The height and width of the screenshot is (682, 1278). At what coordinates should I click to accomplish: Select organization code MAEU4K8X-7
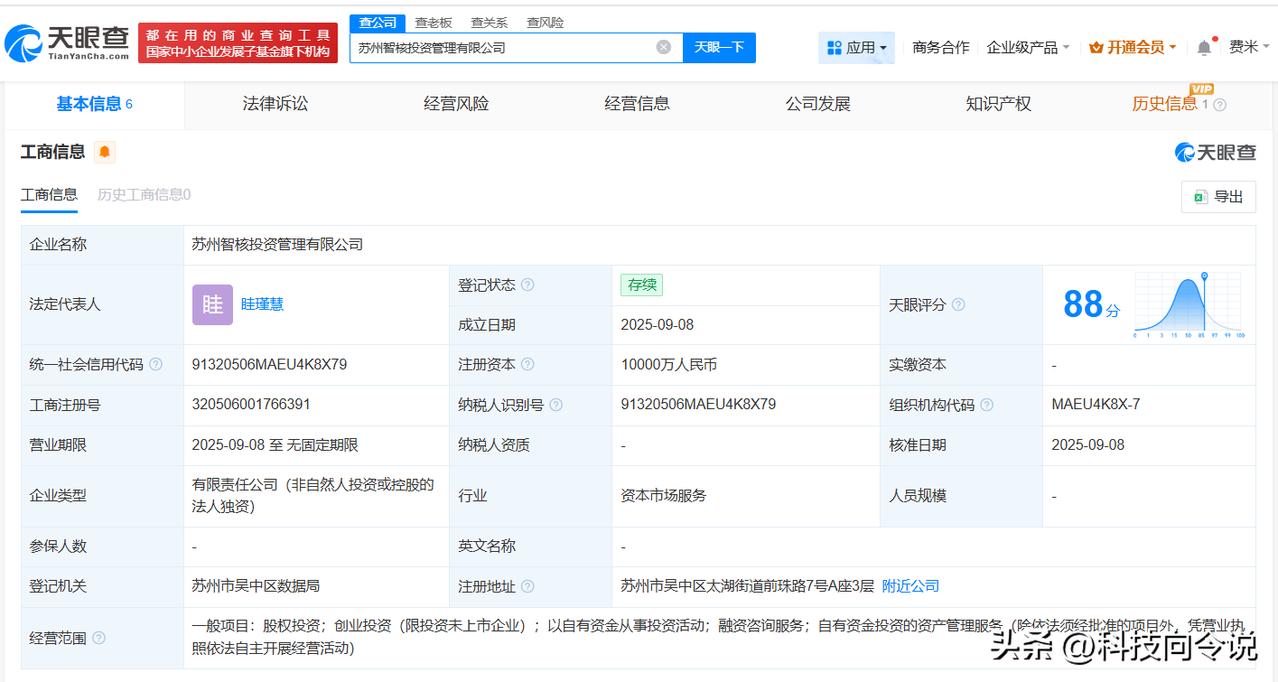tap(1096, 405)
